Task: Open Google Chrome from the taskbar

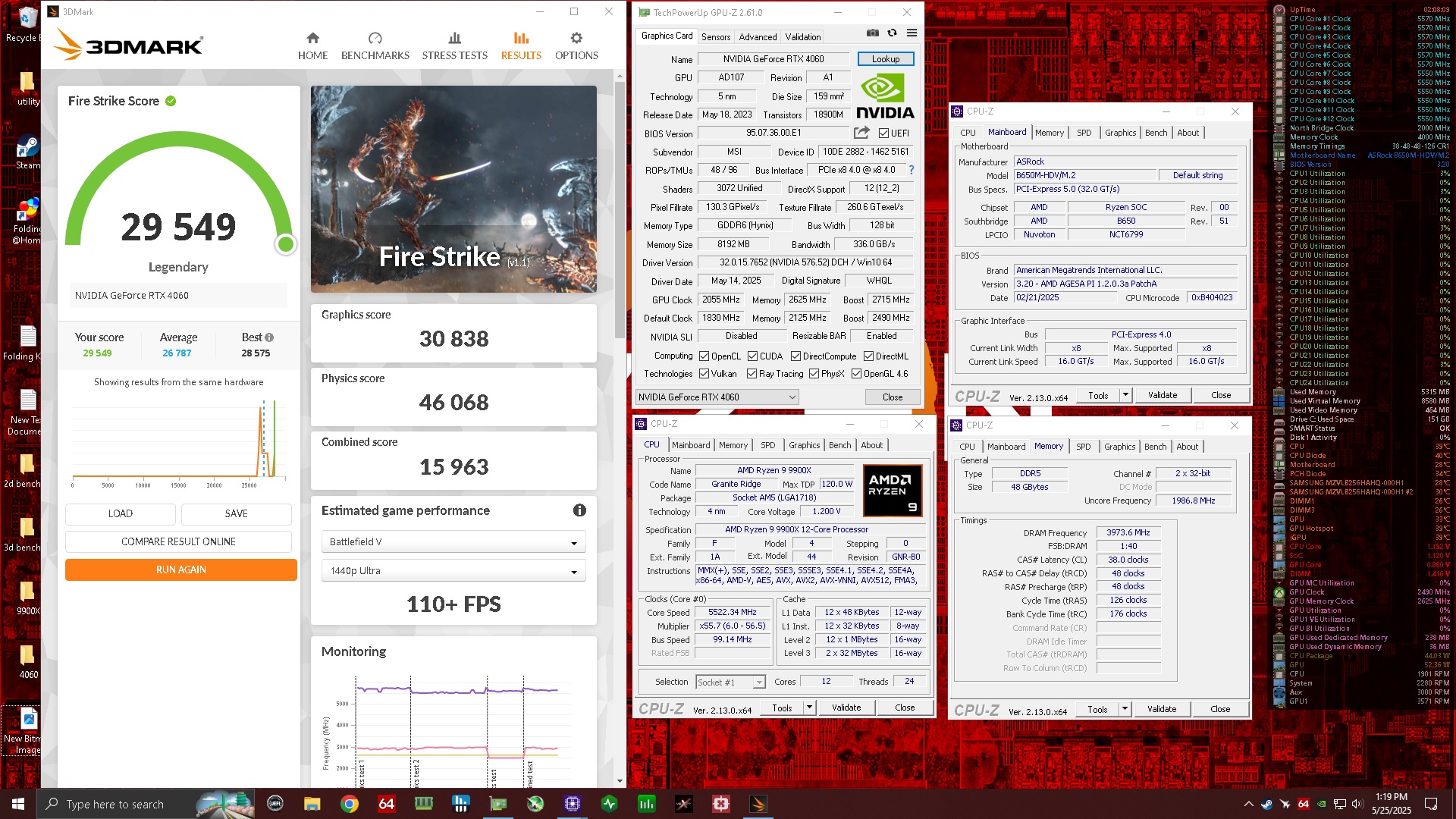Action: click(349, 804)
